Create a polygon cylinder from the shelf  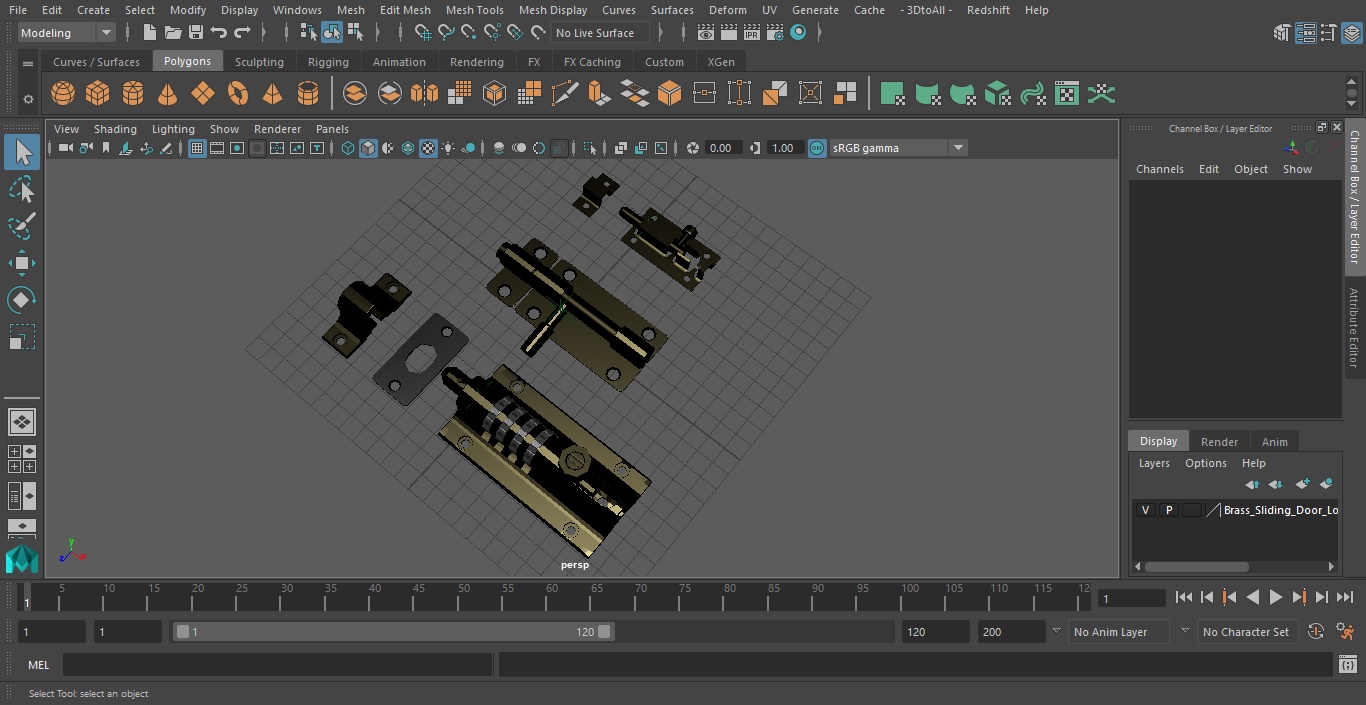pyautogui.click(x=133, y=94)
